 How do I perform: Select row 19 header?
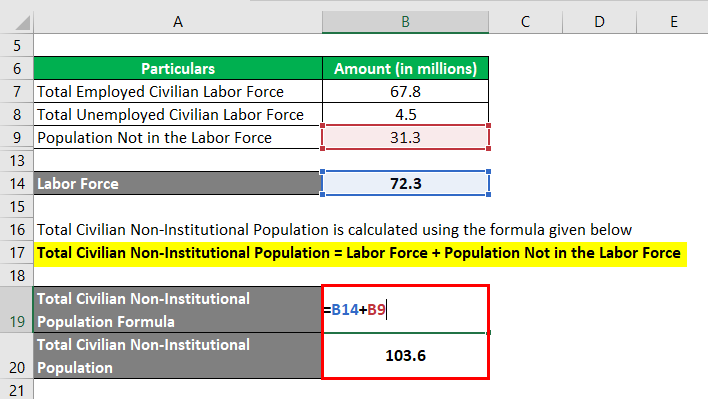[x=17, y=310]
